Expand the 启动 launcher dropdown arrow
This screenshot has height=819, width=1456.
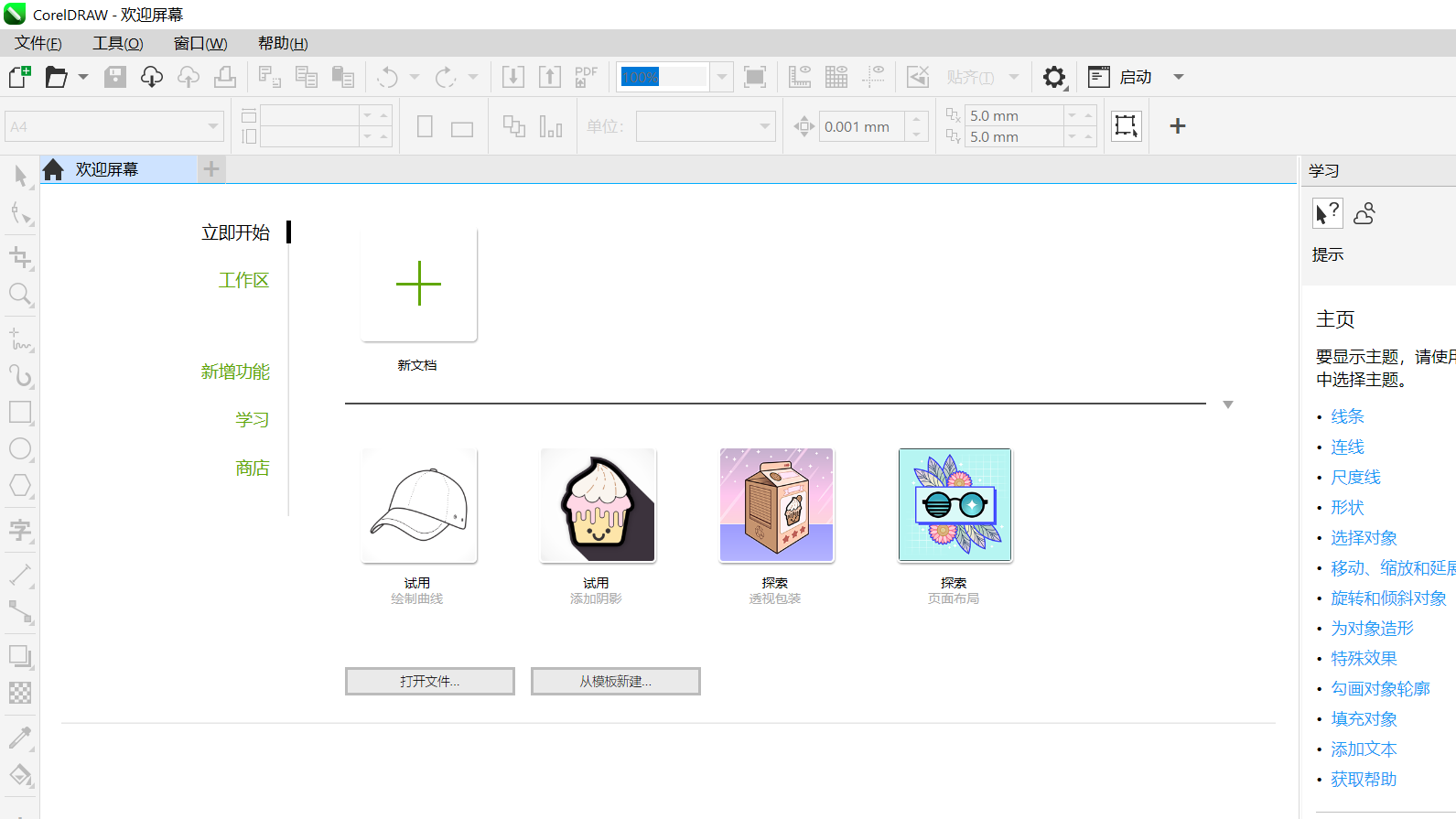click(1179, 77)
